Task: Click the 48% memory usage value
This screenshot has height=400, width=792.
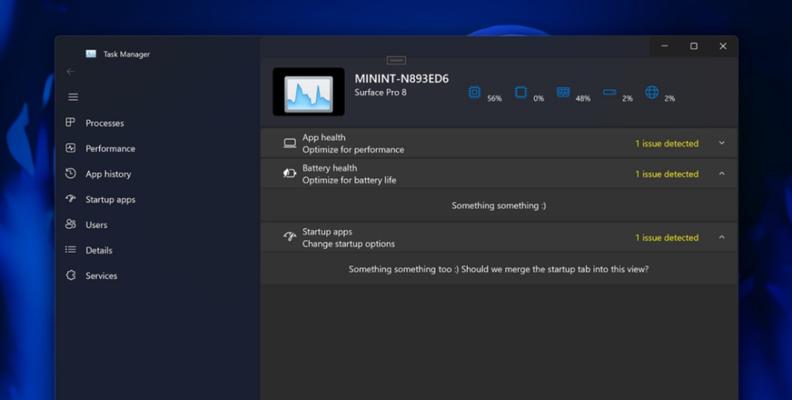Action: (x=583, y=98)
